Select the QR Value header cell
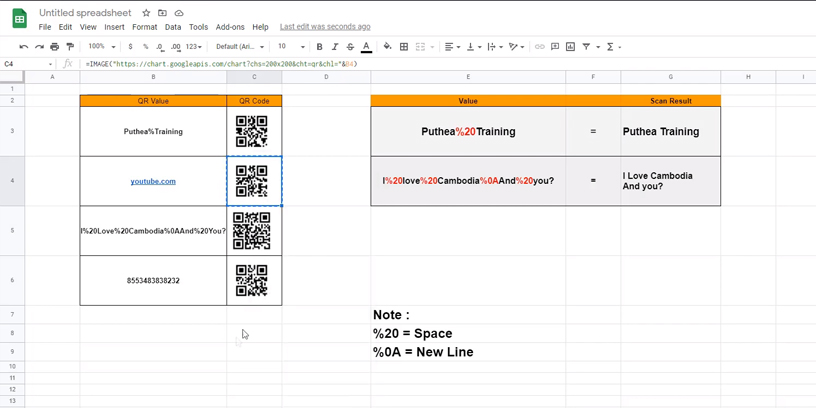The image size is (816, 408). coord(153,101)
